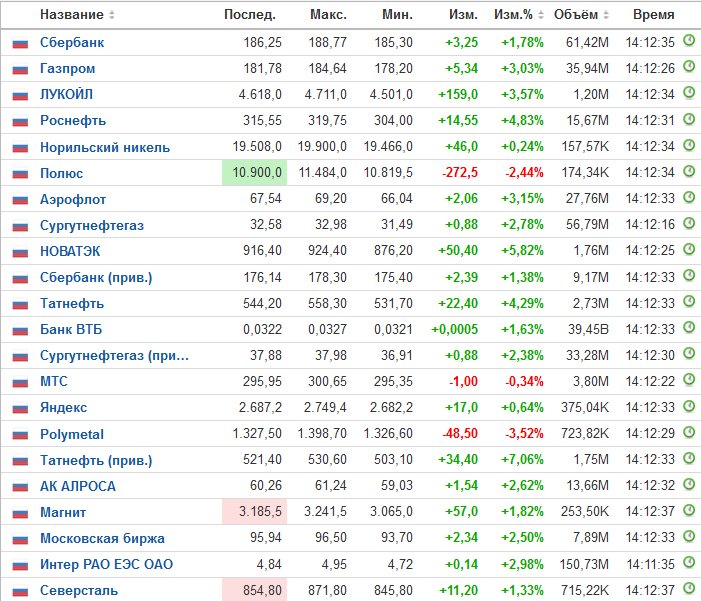Click the Мин. column header

click(397, 15)
